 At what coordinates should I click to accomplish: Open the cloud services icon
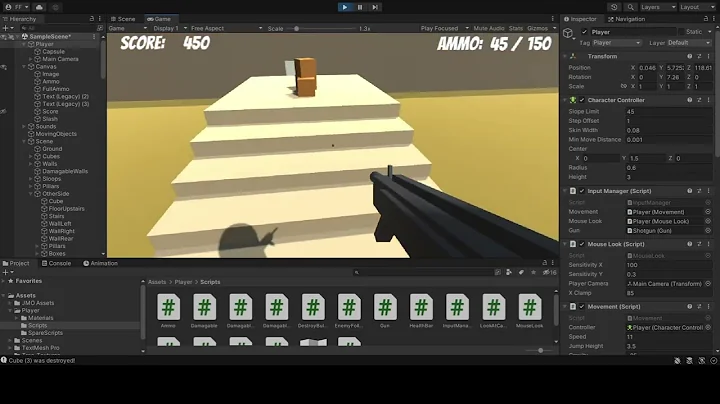click(x=39, y=7)
